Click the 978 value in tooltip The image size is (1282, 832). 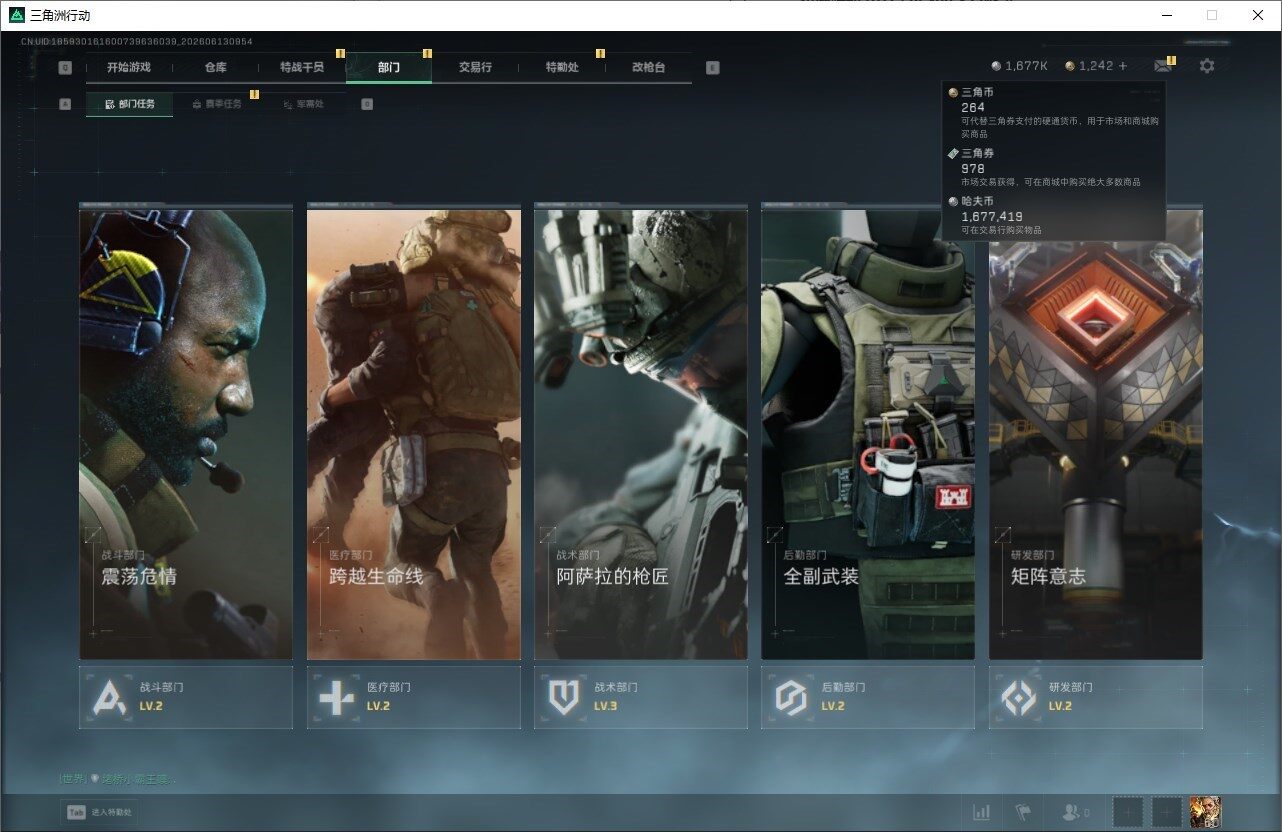tap(973, 169)
